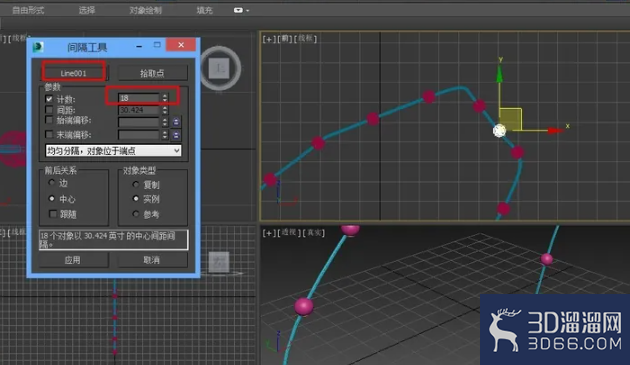This screenshot has height=365, width=630.
Task: Click the start offset spinner arrows
Action: click(165, 122)
